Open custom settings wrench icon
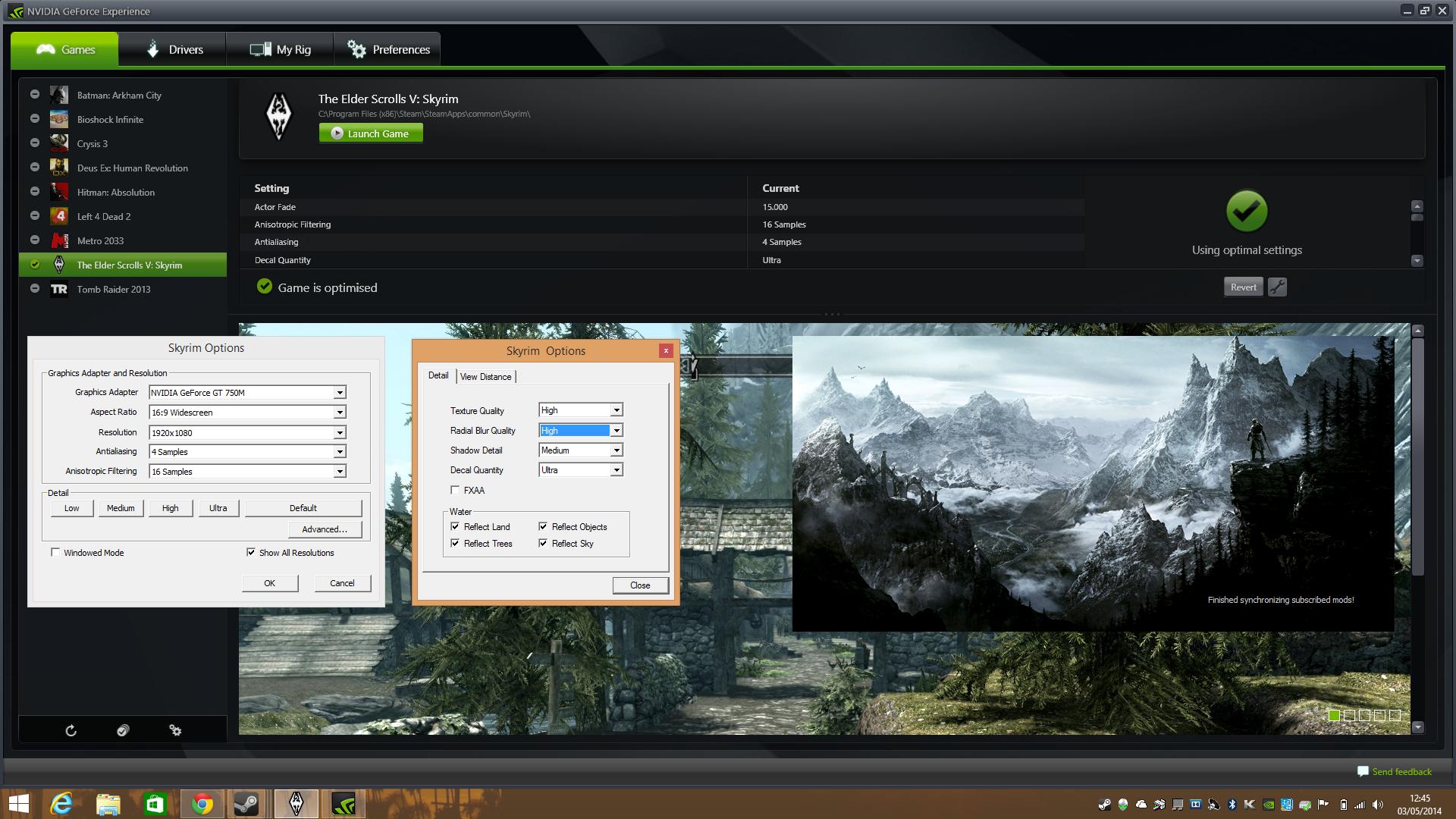The width and height of the screenshot is (1456, 819). [1277, 287]
